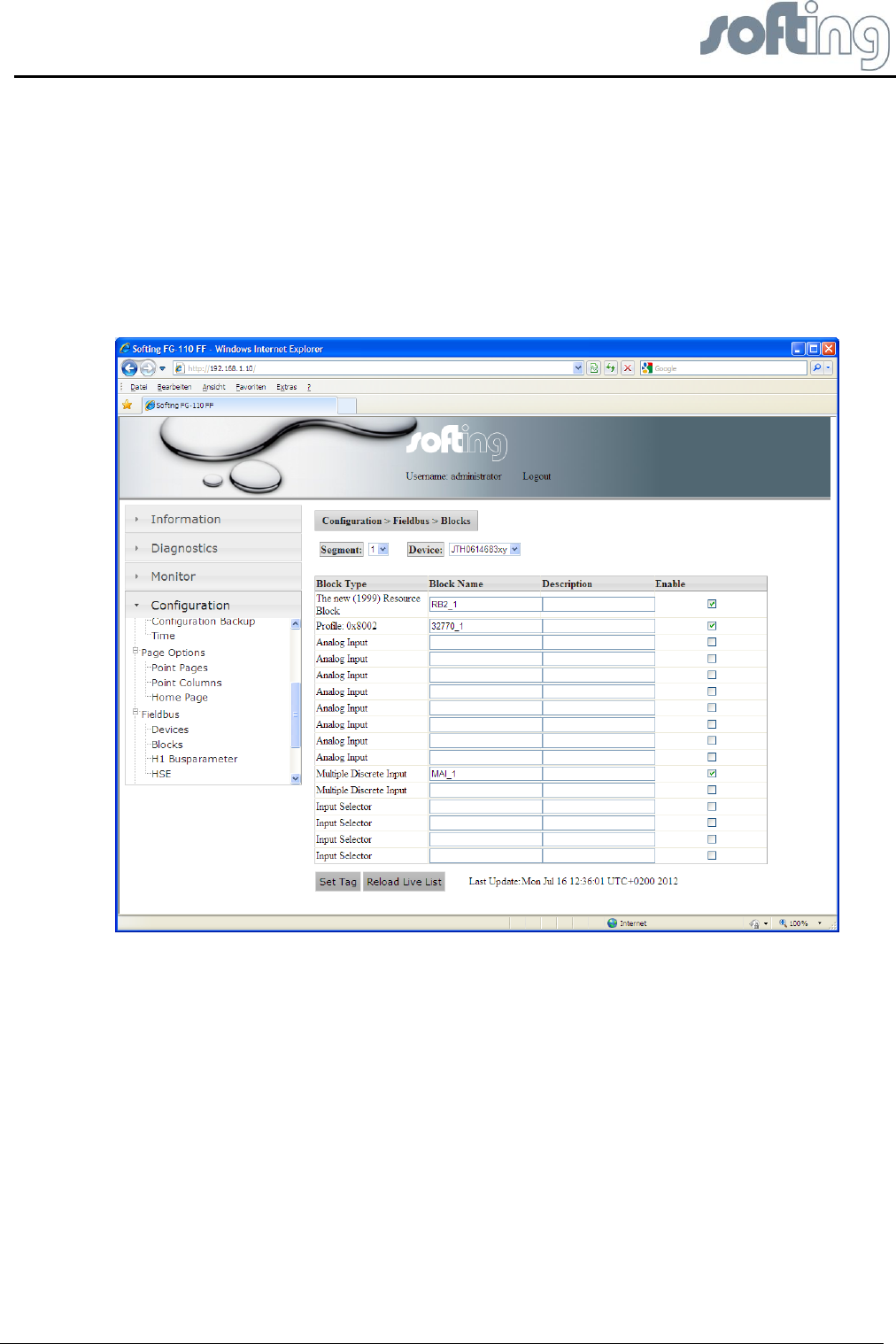Click the Logout link
Screen dimensions: 896x1344
click(537, 476)
